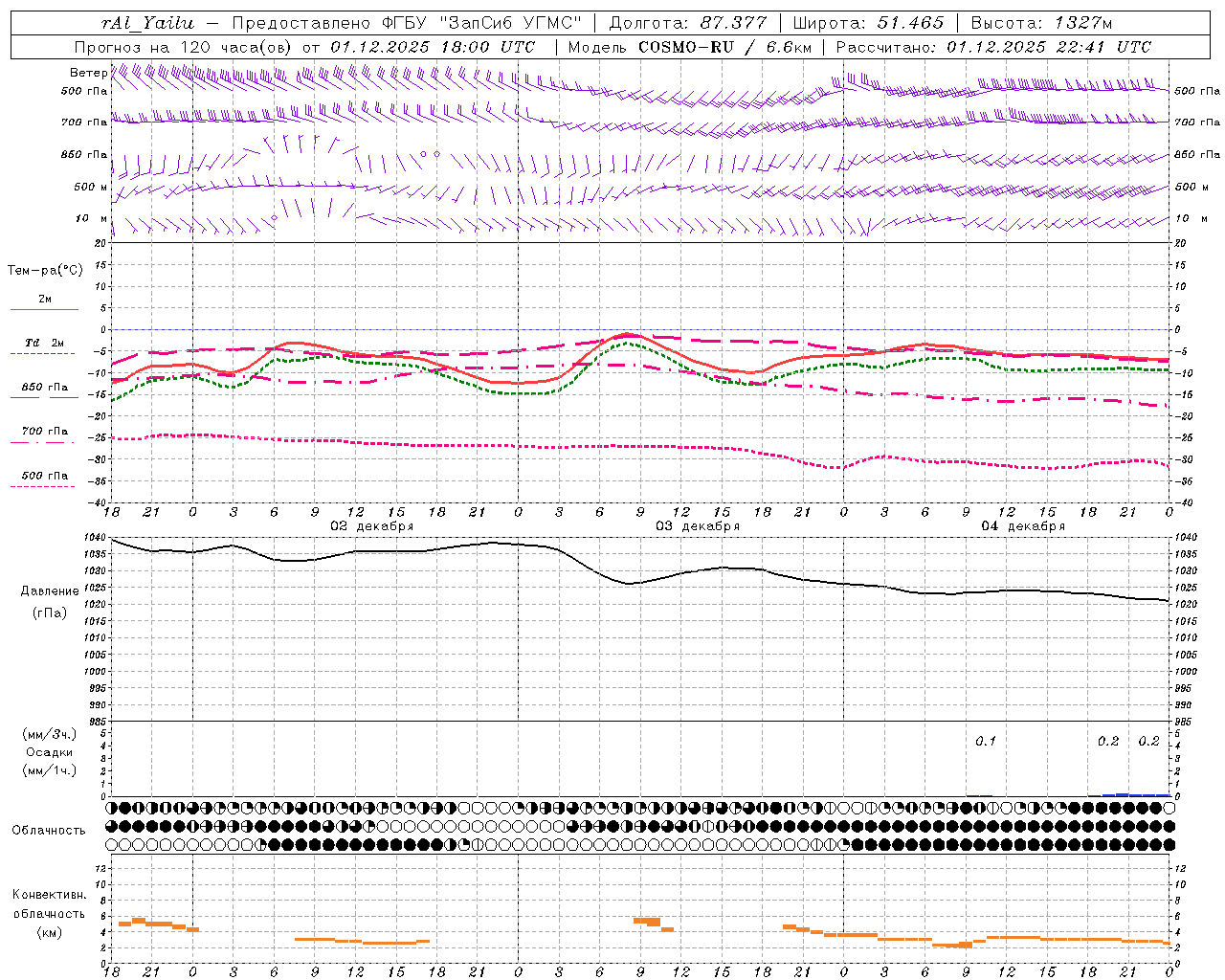
Task: Click the date label 03 декабря
Action: (698, 526)
